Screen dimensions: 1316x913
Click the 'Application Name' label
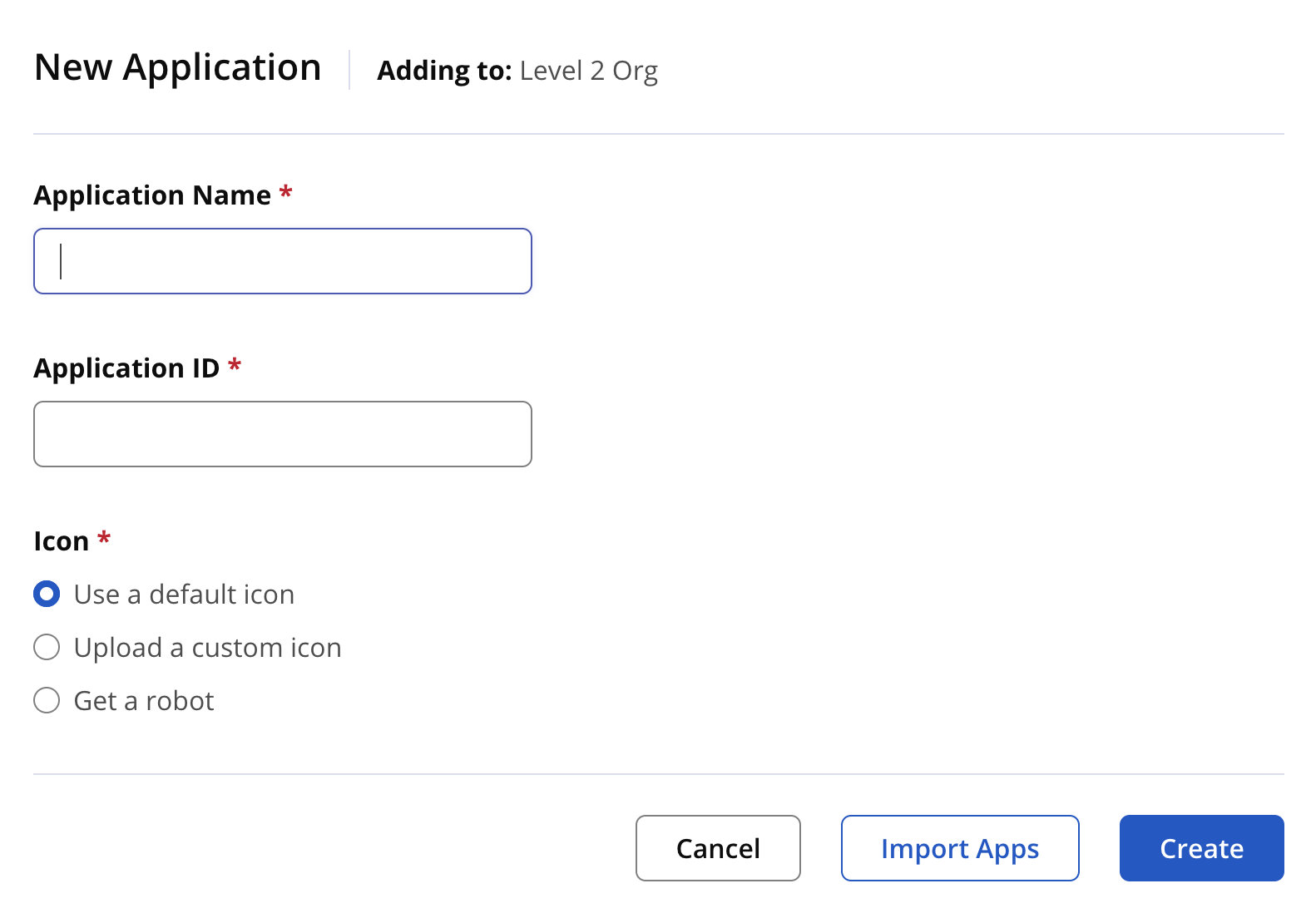pyautogui.click(x=152, y=195)
